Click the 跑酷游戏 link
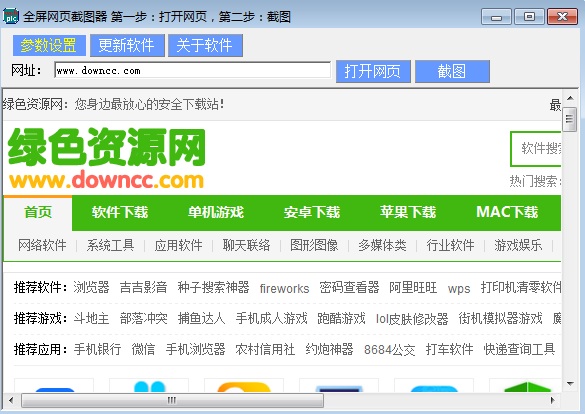The height and width of the screenshot is (414, 585). [x=341, y=319]
